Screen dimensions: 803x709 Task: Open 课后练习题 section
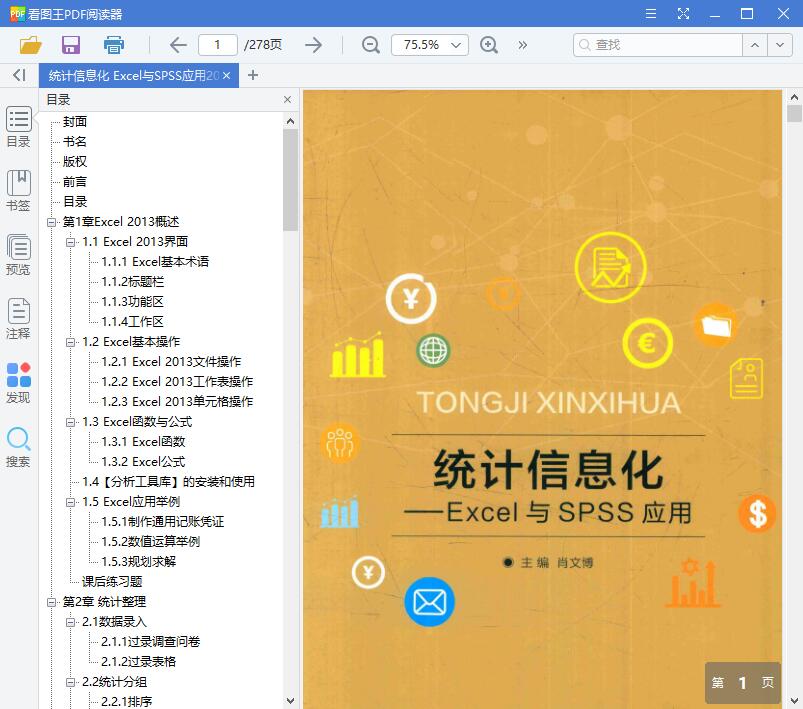click(112, 581)
